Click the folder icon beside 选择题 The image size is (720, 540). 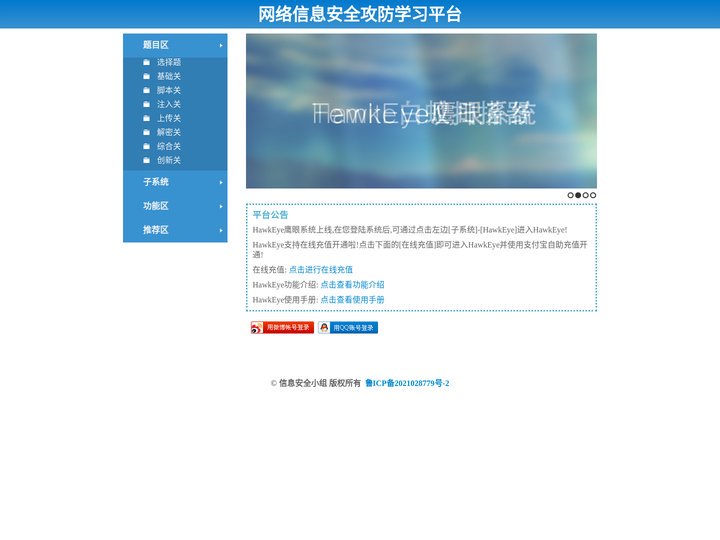click(146, 62)
